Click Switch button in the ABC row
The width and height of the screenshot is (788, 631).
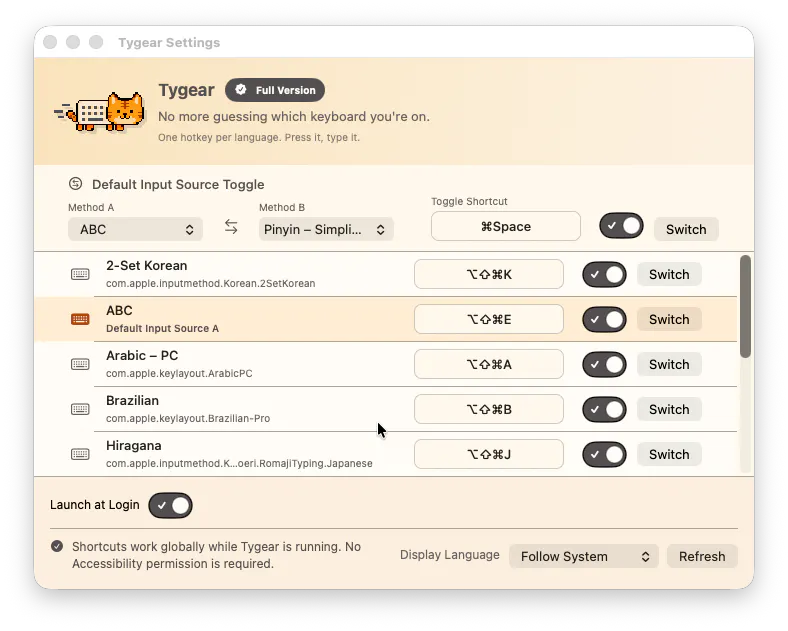coord(669,320)
